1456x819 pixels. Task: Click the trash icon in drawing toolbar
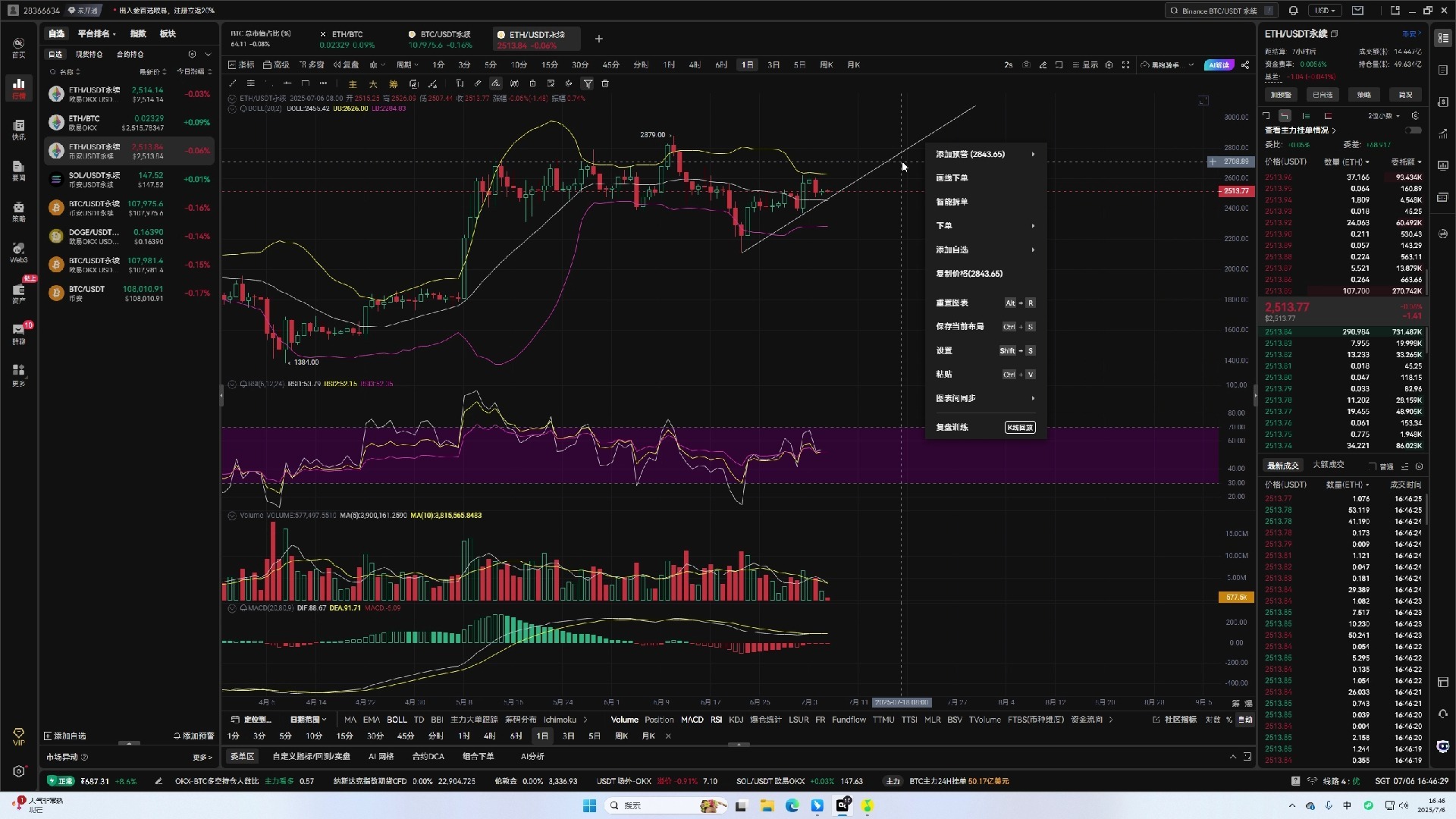[605, 83]
